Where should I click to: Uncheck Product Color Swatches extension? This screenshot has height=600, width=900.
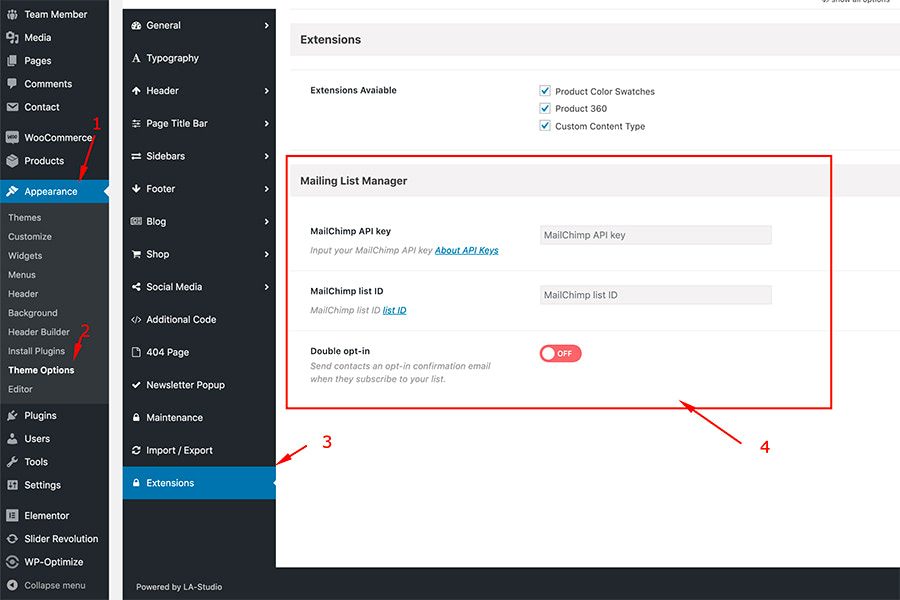(545, 91)
